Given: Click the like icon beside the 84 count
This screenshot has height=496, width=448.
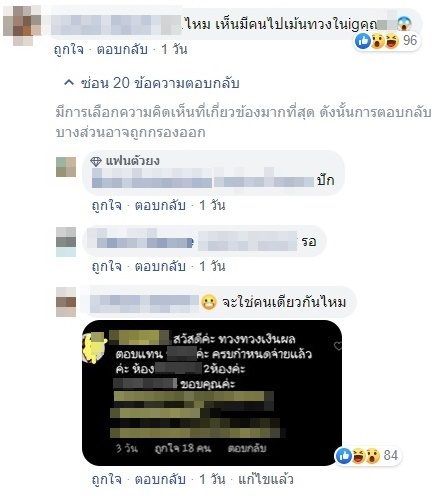Looking at the screenshot, I should (x=344, y=455).
